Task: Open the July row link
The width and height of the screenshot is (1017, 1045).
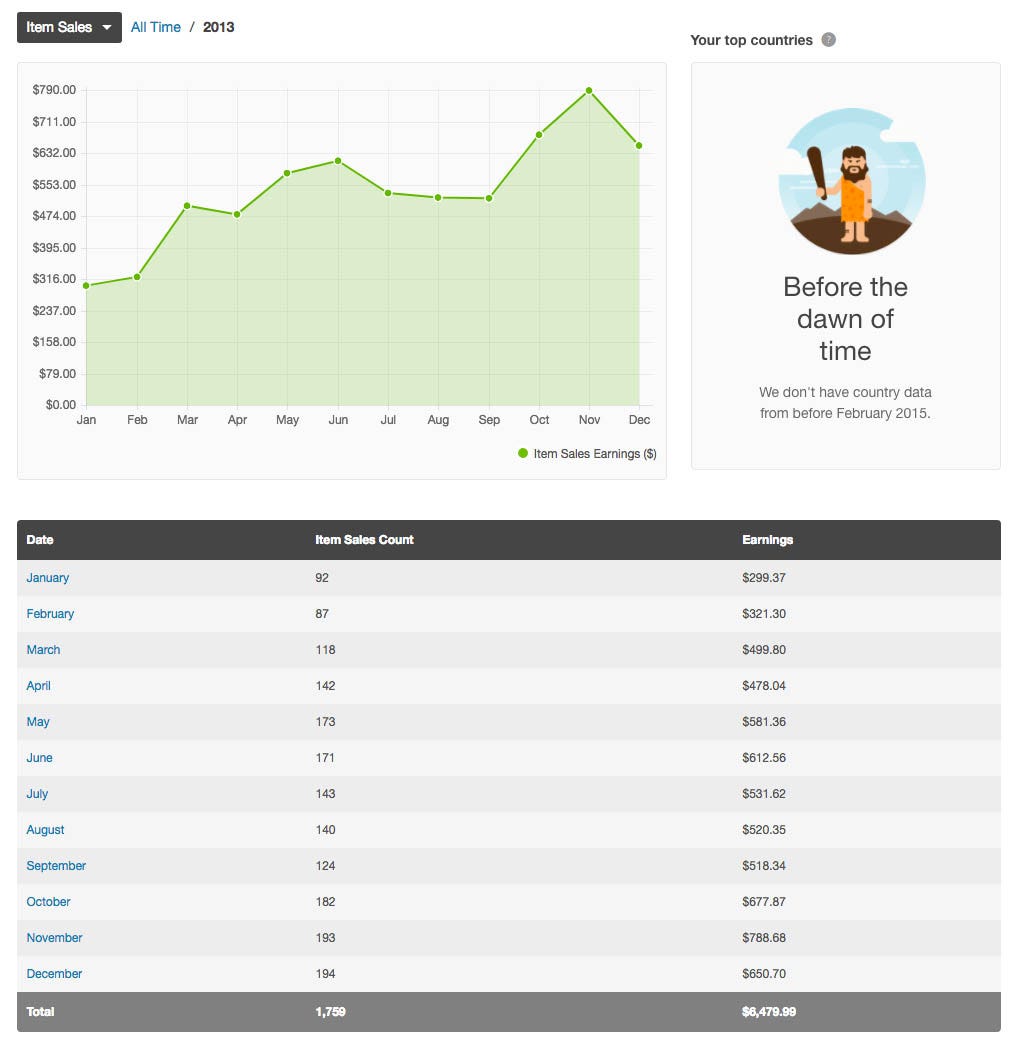Action: click(37, 794)
